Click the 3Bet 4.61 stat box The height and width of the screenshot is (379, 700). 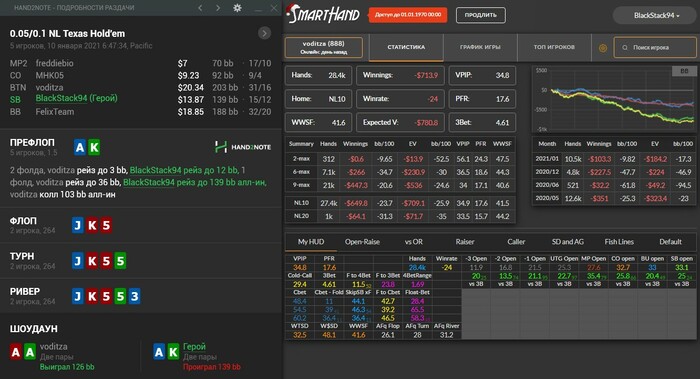click(482, 122)
